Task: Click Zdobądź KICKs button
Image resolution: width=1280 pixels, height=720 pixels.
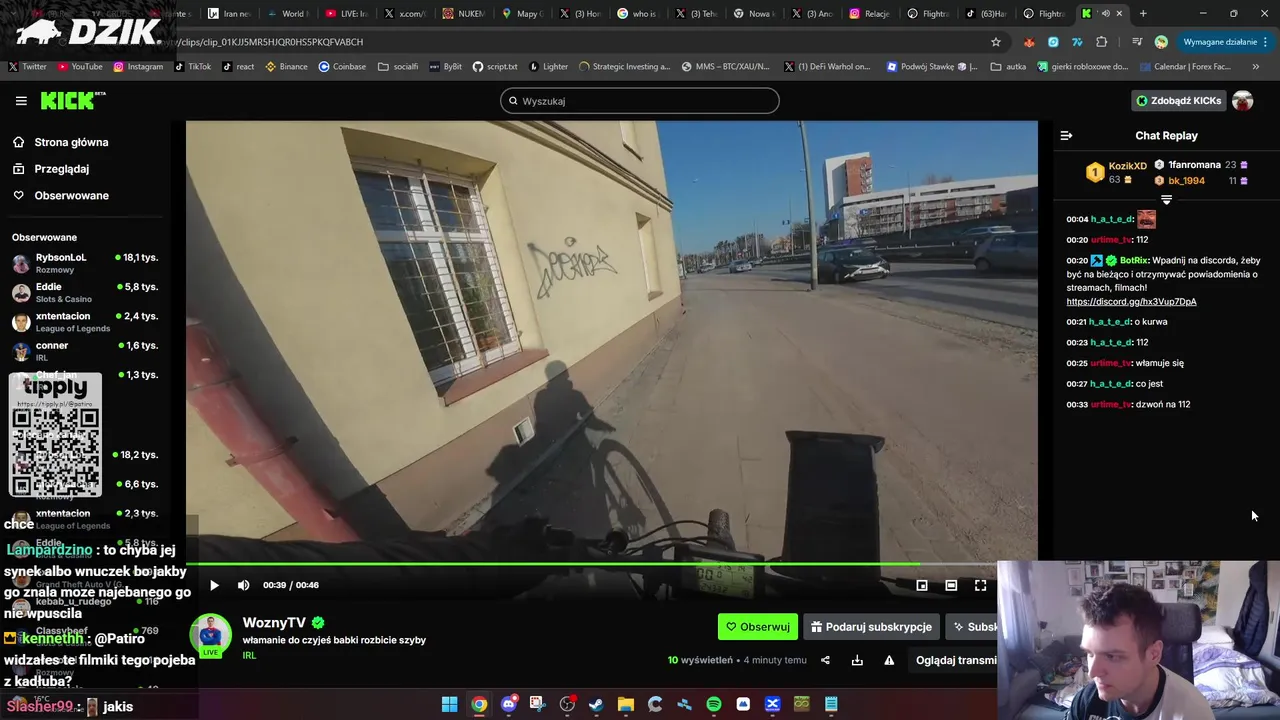Action: [x=1178, y=101]
